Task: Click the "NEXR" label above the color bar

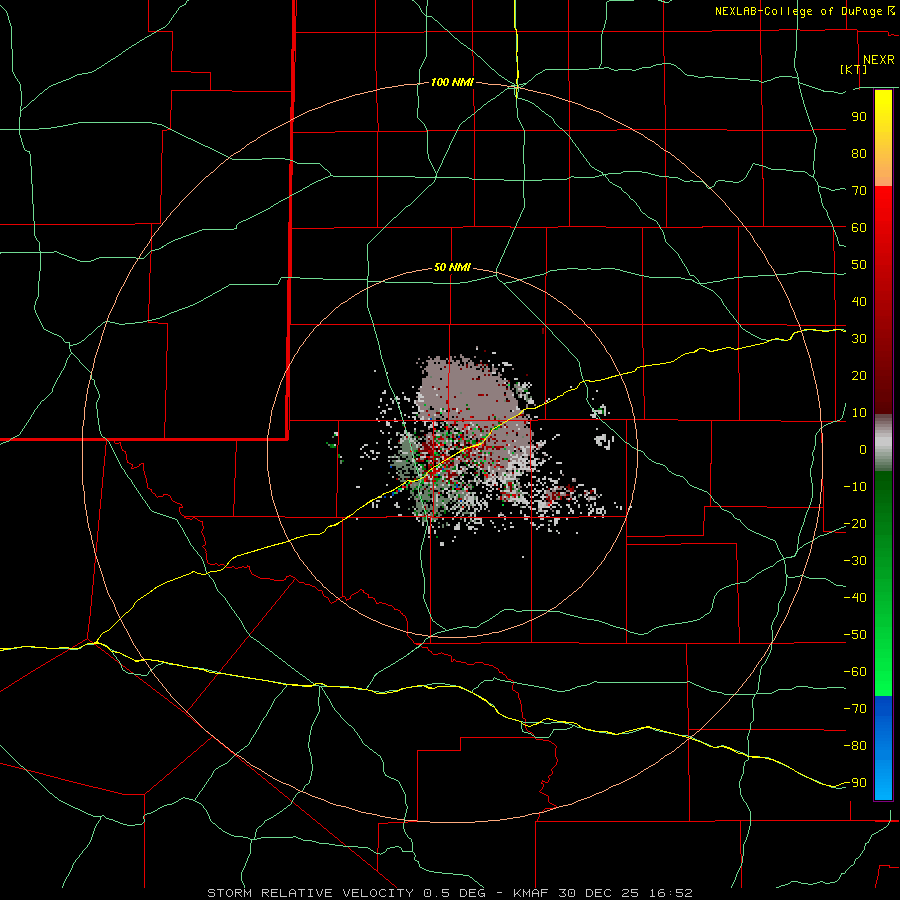Action: (x=879, y=60)
